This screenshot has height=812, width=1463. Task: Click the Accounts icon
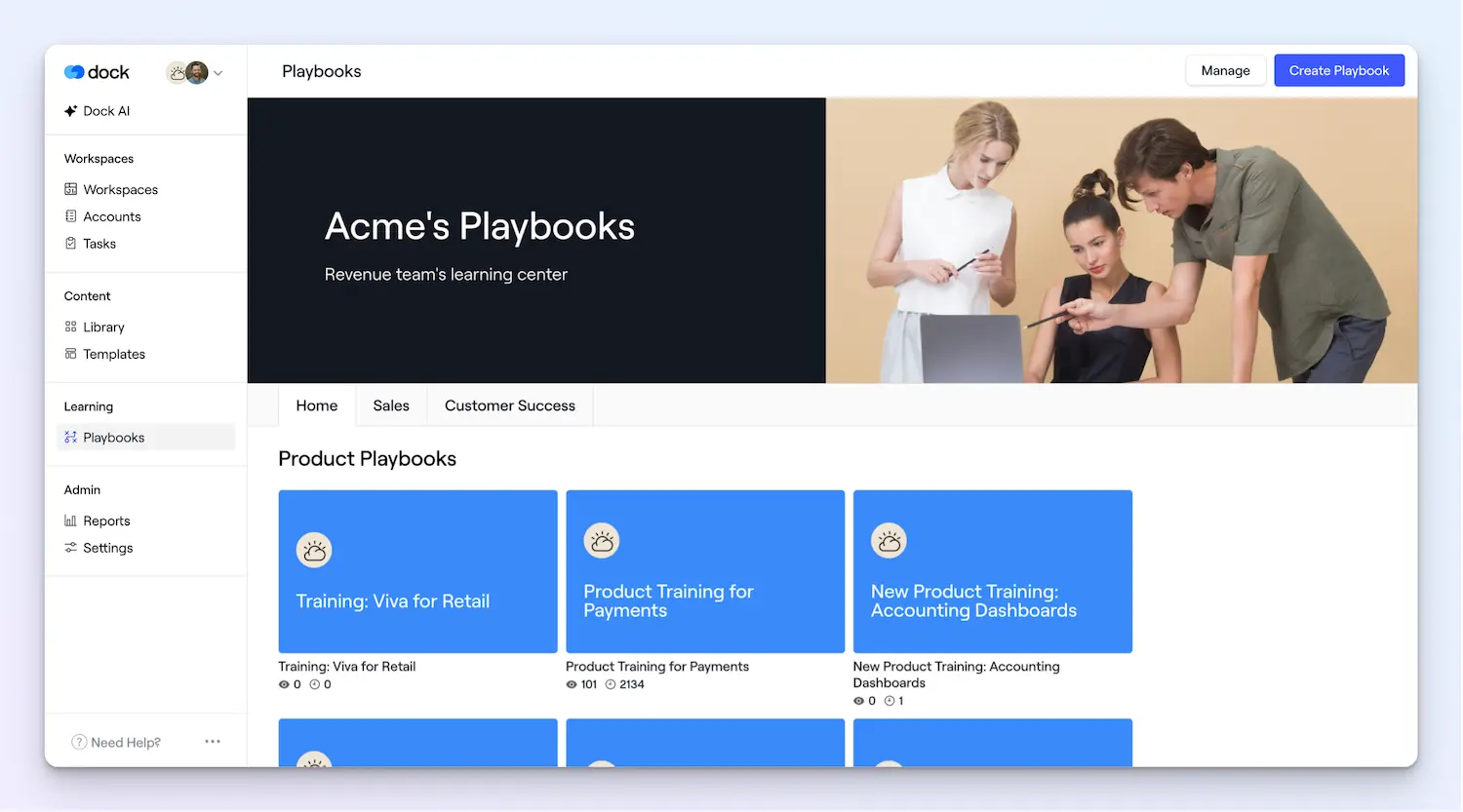pyautogui.click(x=70, y=216)
